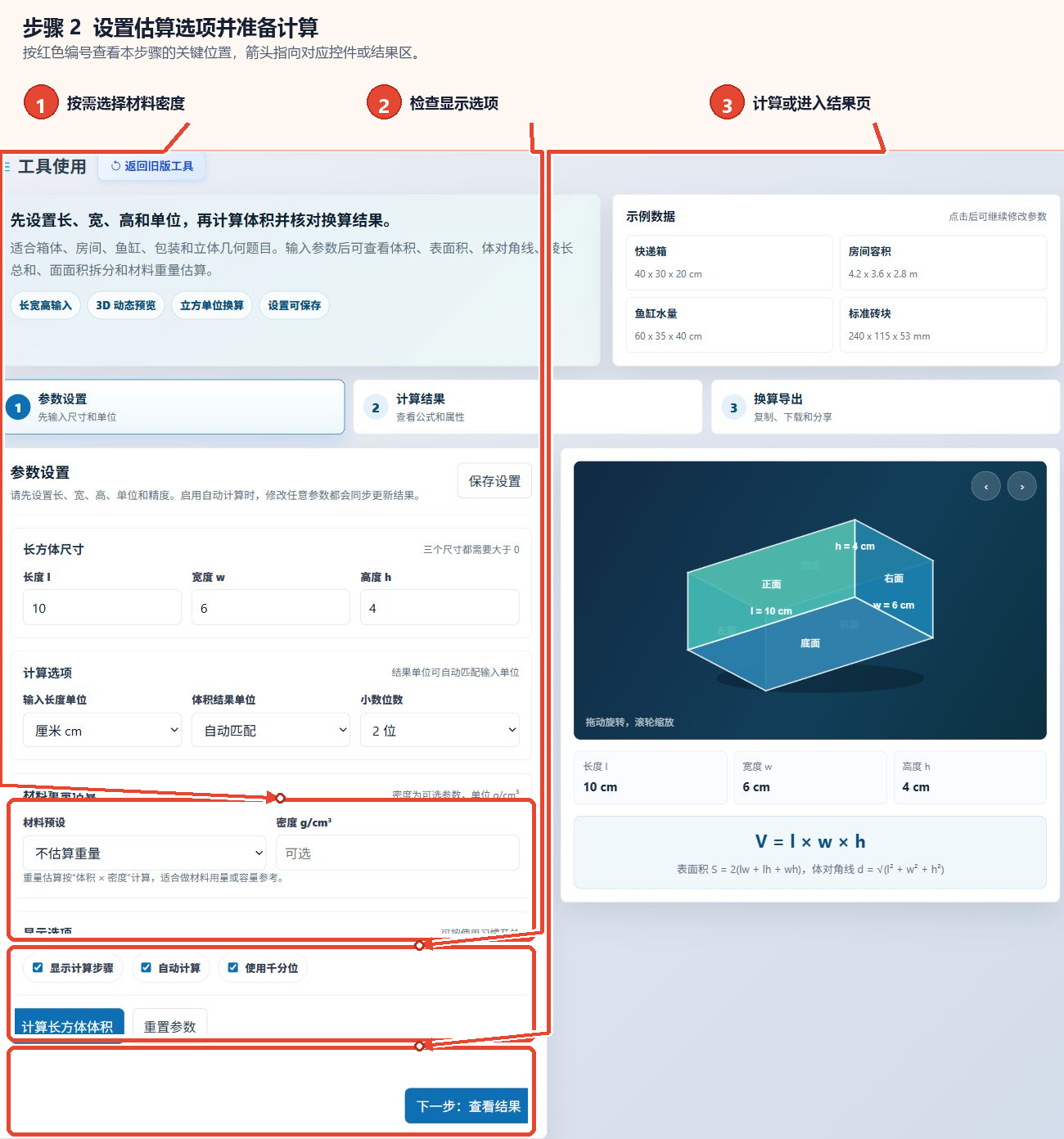Click the 宽度 w input field
The width and height of the screenshot is (1064, 1139).
click(x=271, y=607)
